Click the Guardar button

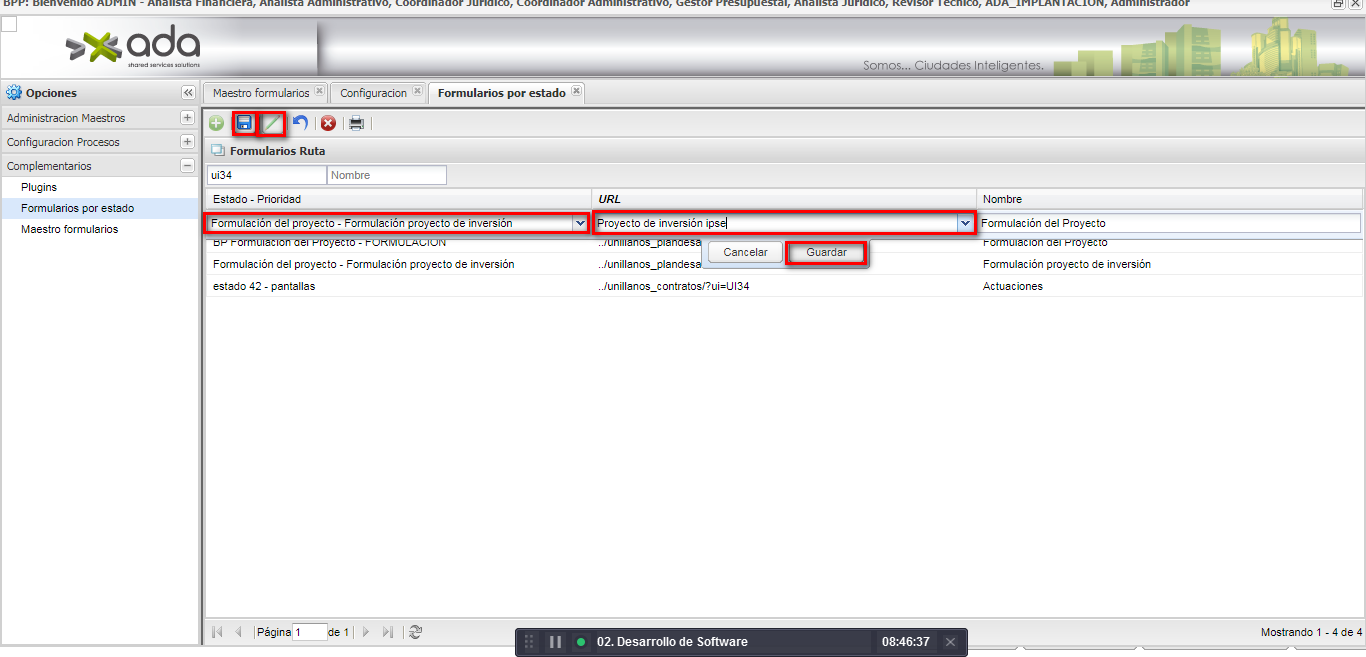click(826, 253)
